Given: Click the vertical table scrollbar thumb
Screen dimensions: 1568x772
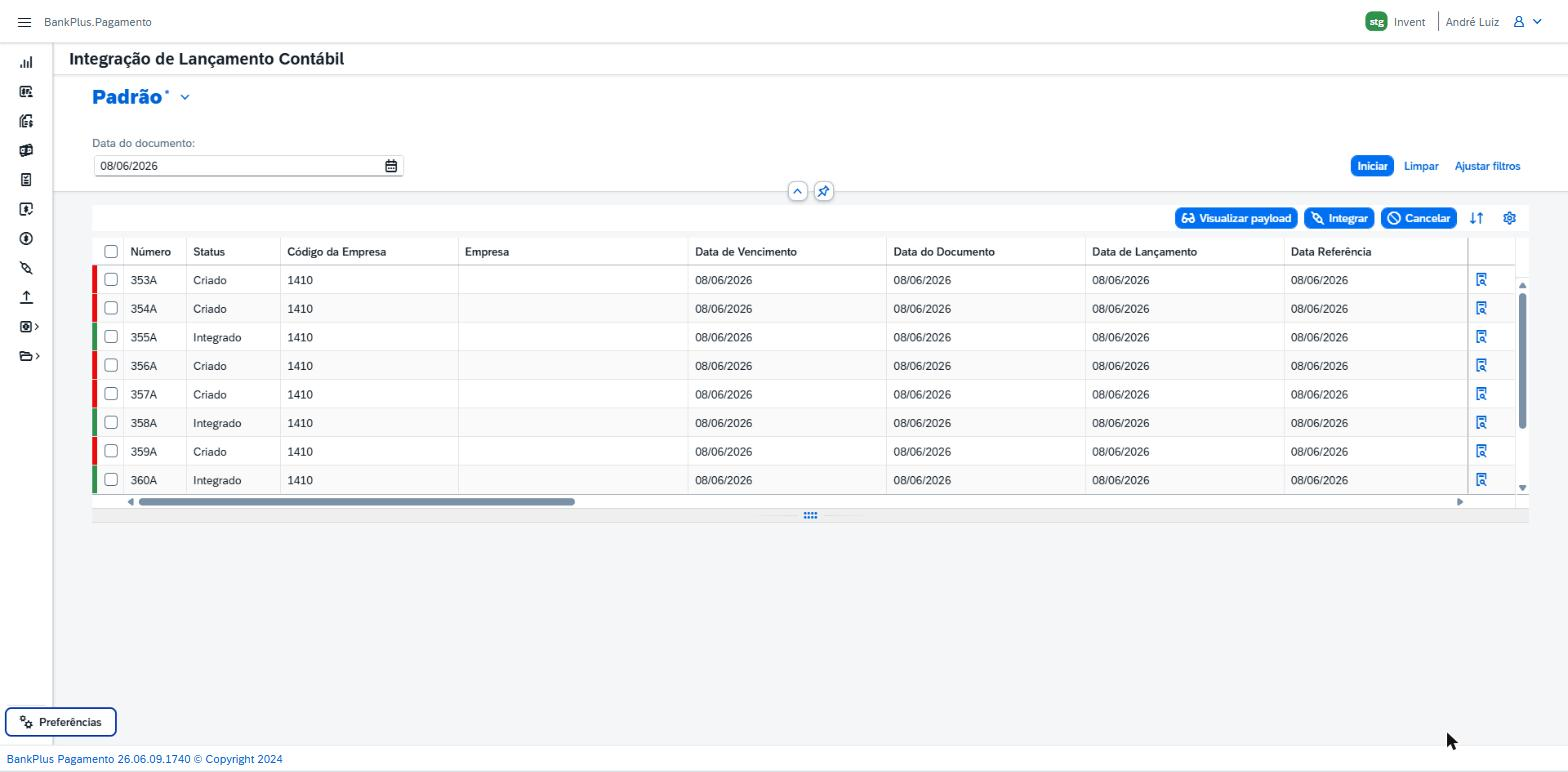Looking at the screenshot, I should click(x=1522, y=362).
